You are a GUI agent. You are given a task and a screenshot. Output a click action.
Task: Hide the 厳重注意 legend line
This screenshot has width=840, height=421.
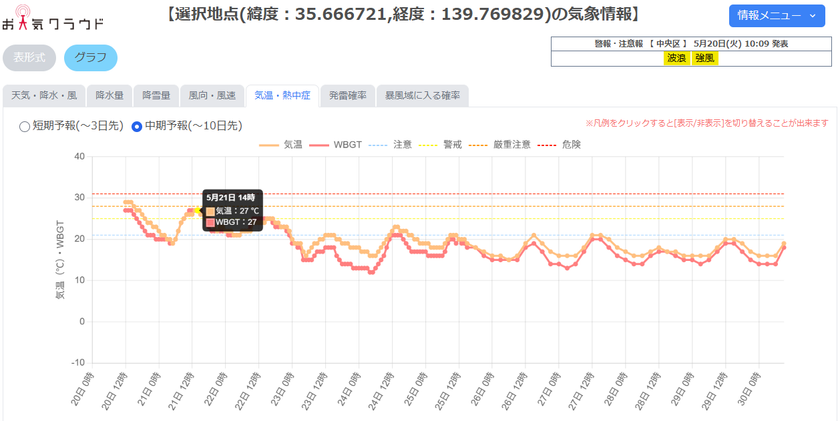pyautogui.click(x=499, y=145)
